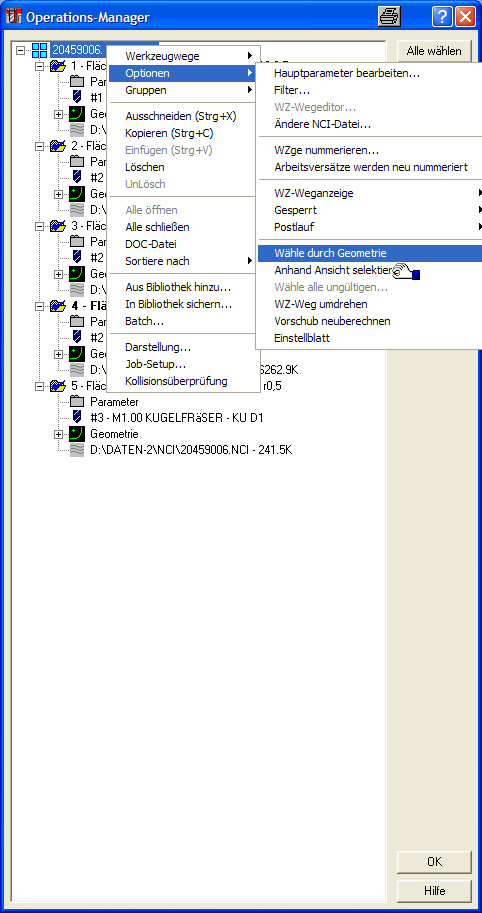Click the printer icon in title bar
Screen dimensions: 482x913
click(x=389, y=16)
